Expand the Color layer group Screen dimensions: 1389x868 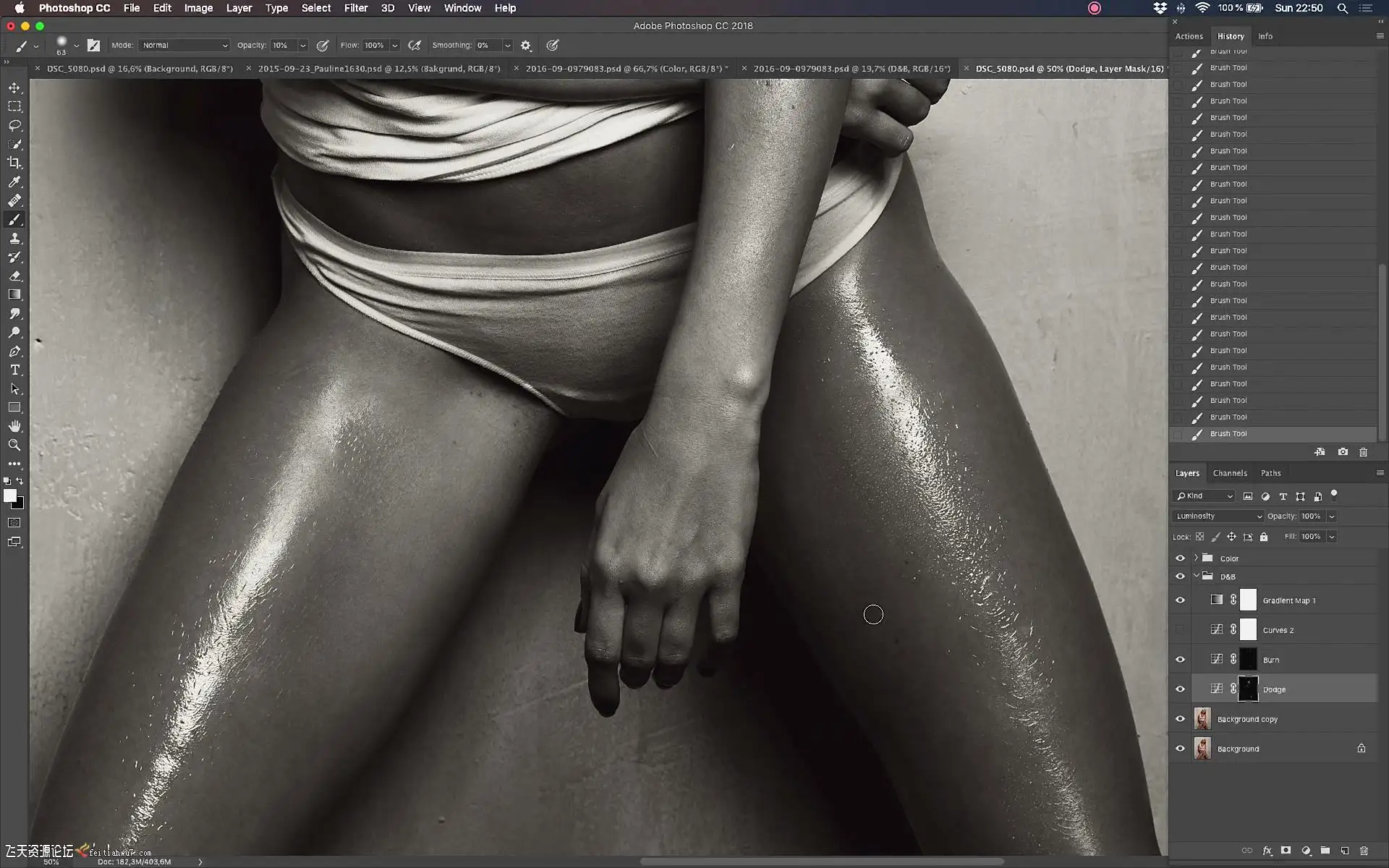click(x=1196, y=558)
